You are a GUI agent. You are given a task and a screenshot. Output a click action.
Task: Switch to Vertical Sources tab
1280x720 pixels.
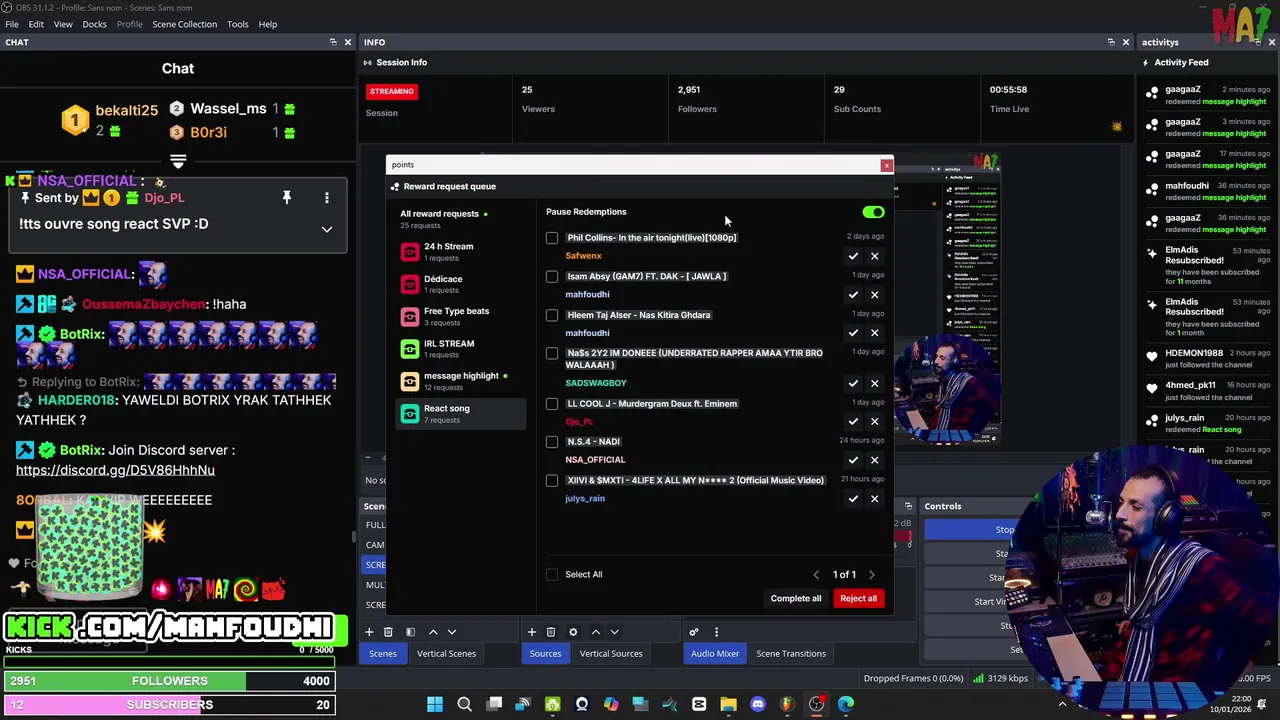[x=611, y=654]
